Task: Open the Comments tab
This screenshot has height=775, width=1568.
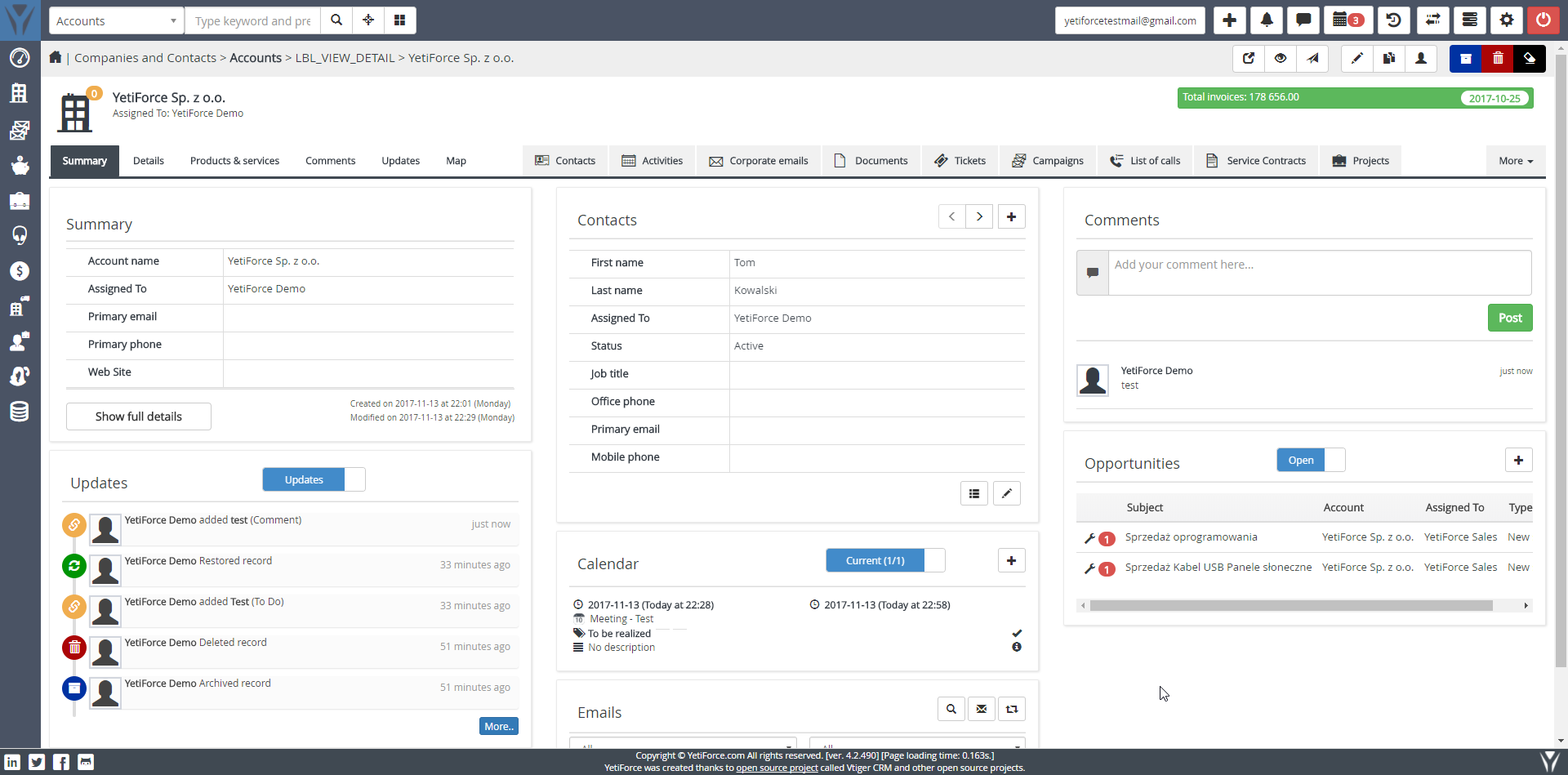Action: click(x=330, y=161)
